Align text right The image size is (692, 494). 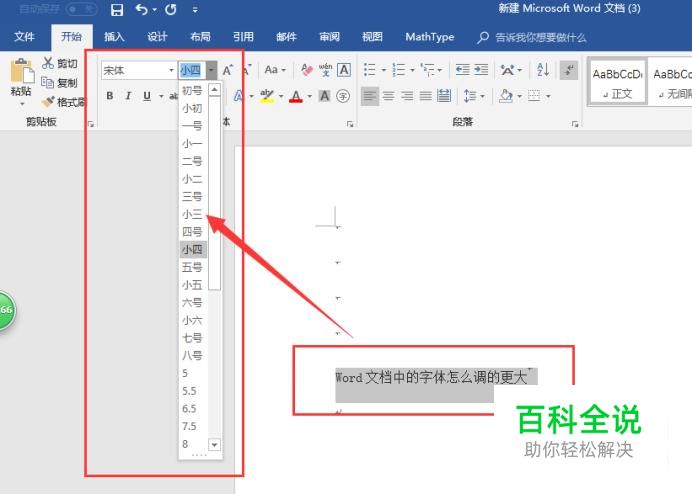coord(407,96)
